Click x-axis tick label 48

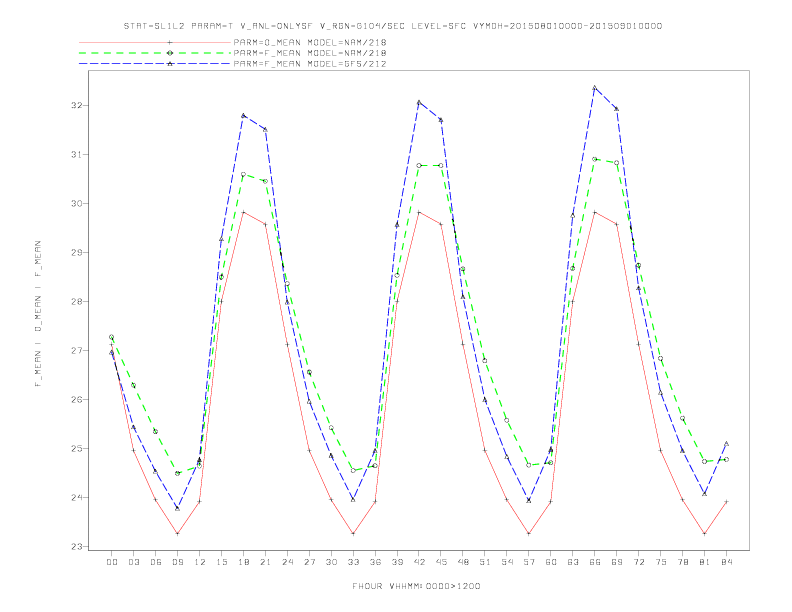tap(463, 562)
